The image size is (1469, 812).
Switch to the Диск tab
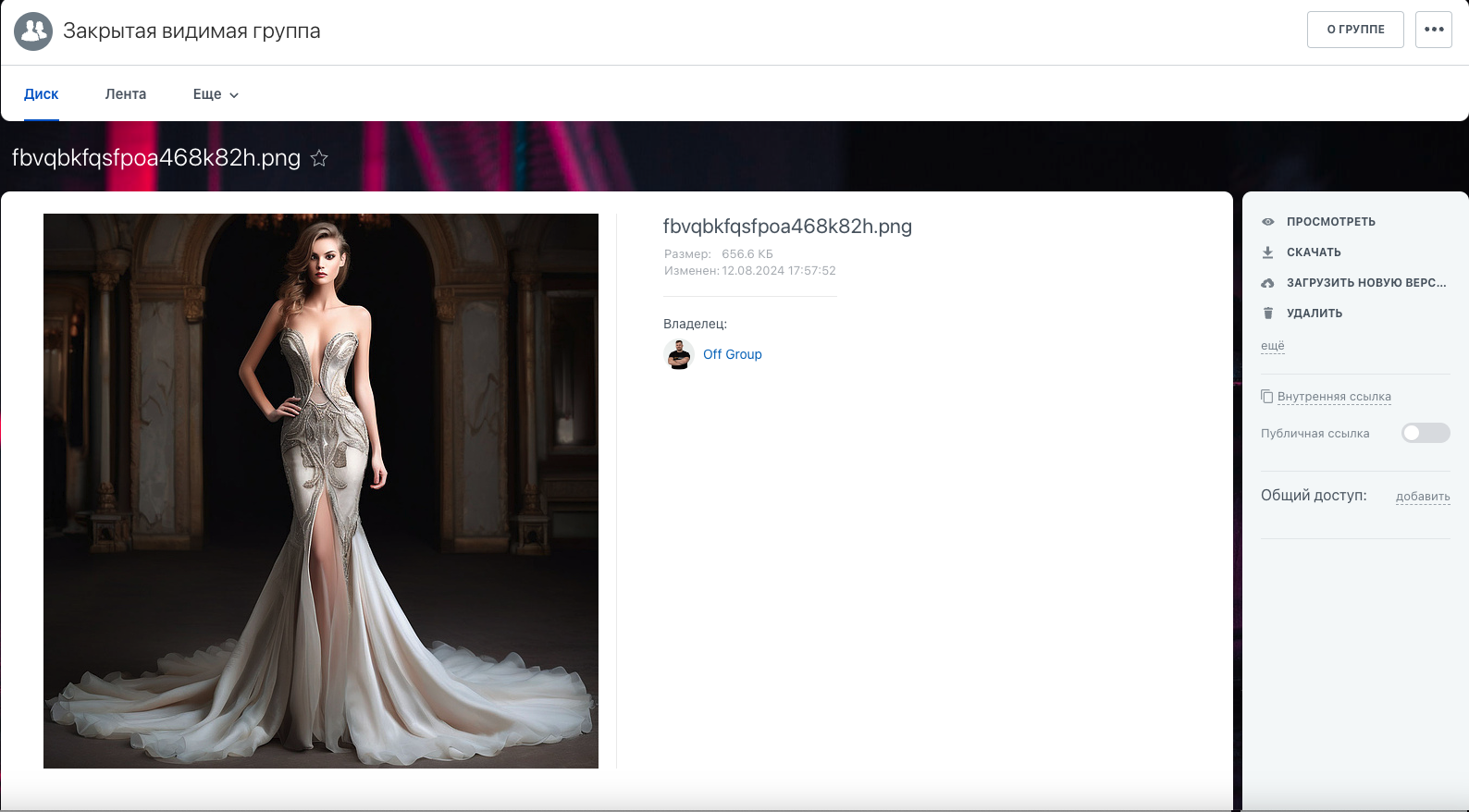coord(42,94)
